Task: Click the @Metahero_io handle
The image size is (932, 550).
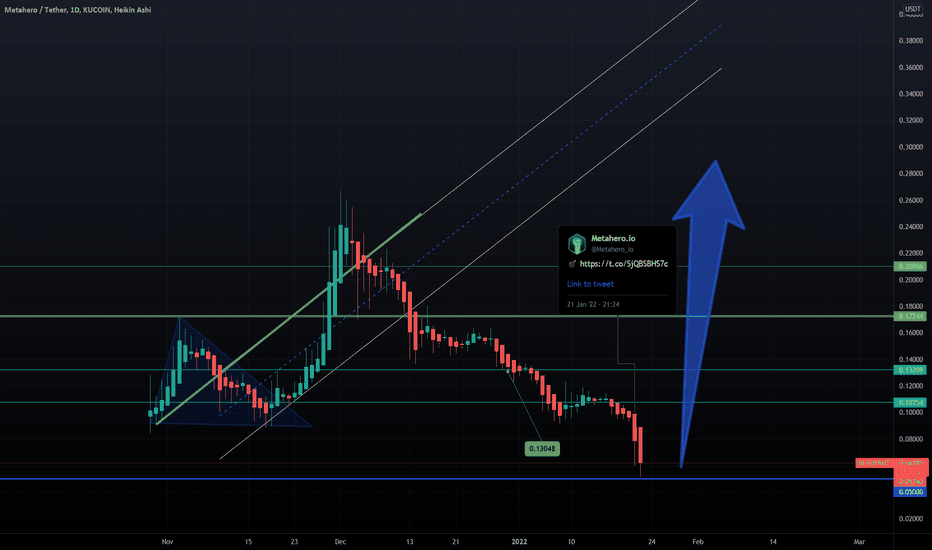Action: coord(612,249)
